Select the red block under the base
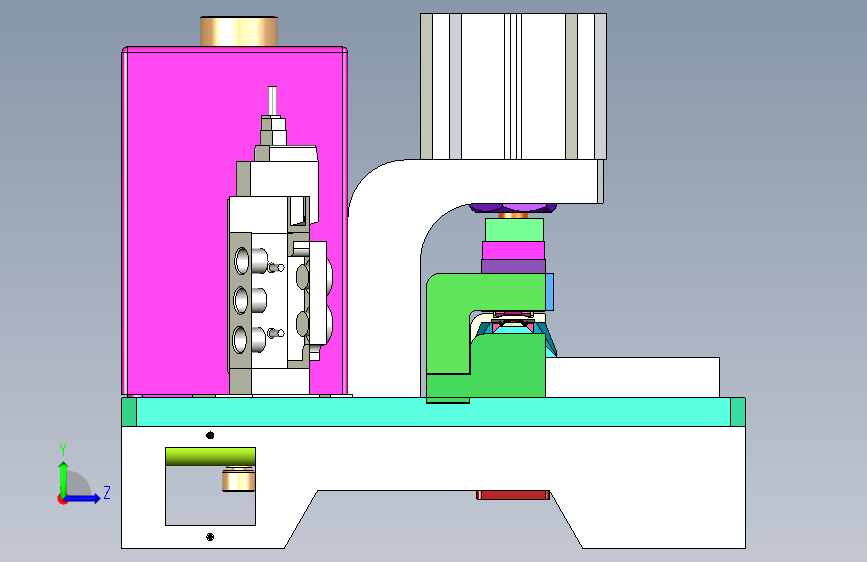Viewport: 867px width, 562px height. [x=513, y=495]
